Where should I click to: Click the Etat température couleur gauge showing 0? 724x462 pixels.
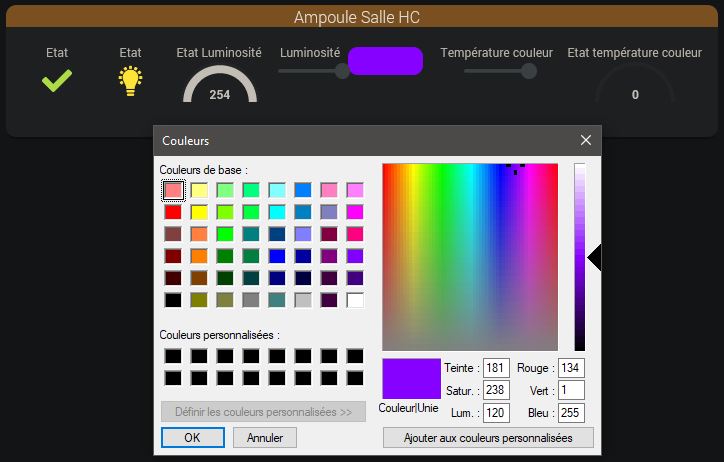tap(635, 84)
